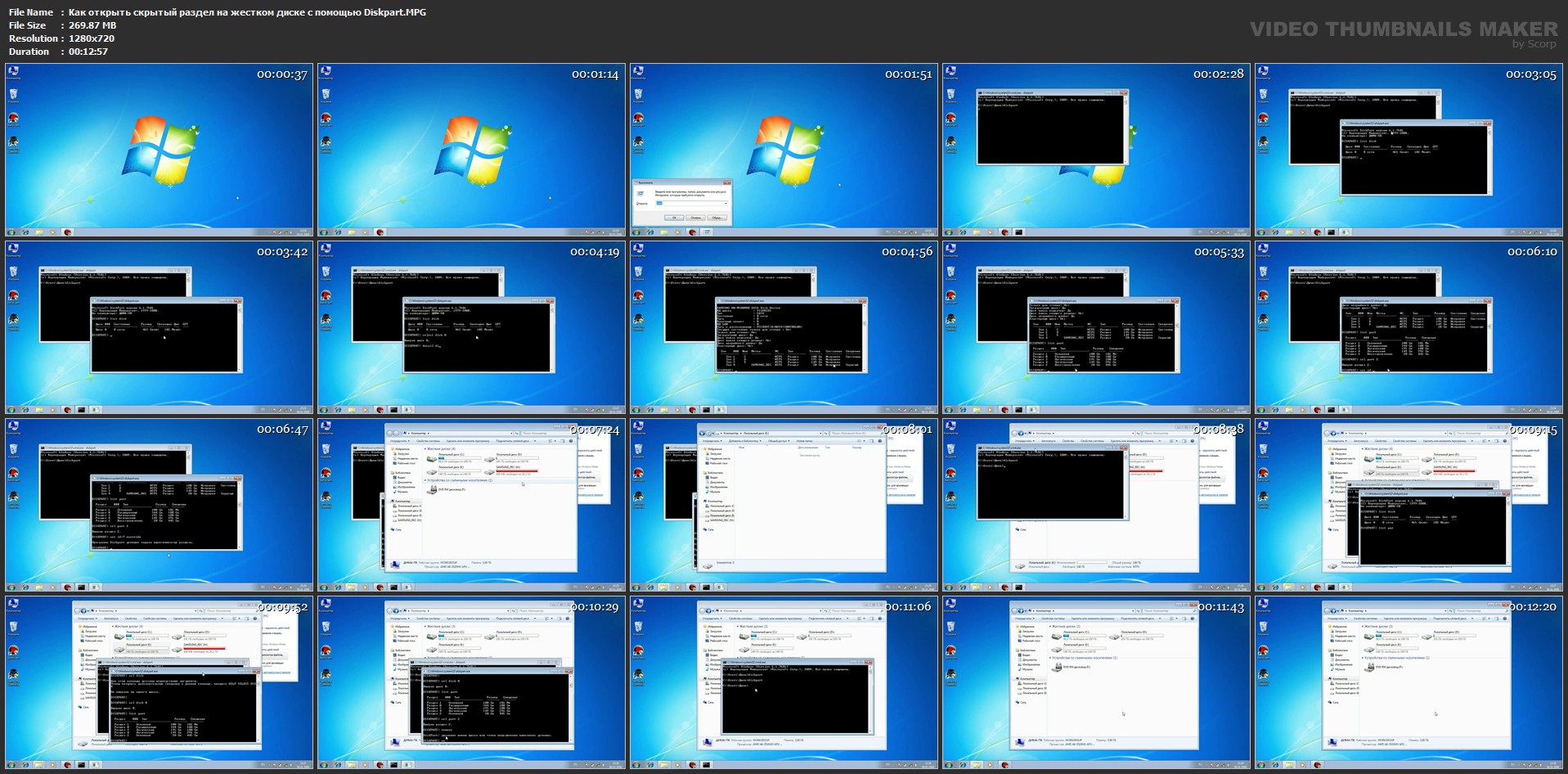1568x774 pixels.
Task: Pick the frame stamped 00:10:29
Action: click(471, 683)
